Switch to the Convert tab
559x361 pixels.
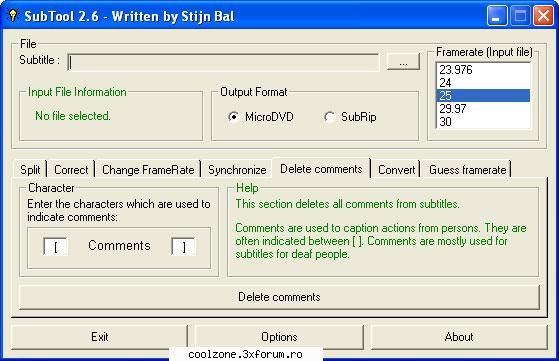coord(396,170)
